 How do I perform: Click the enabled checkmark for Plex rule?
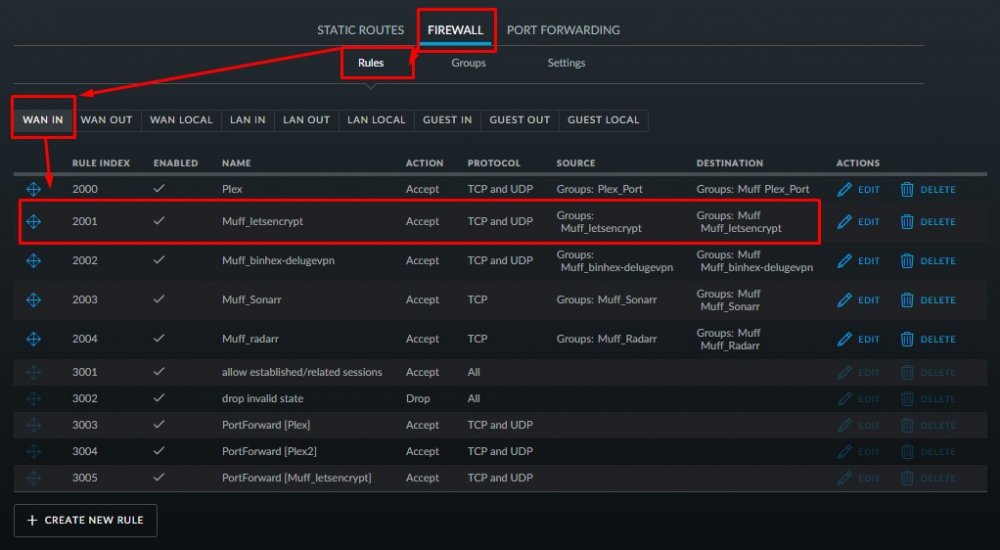[x=159, y=188]
